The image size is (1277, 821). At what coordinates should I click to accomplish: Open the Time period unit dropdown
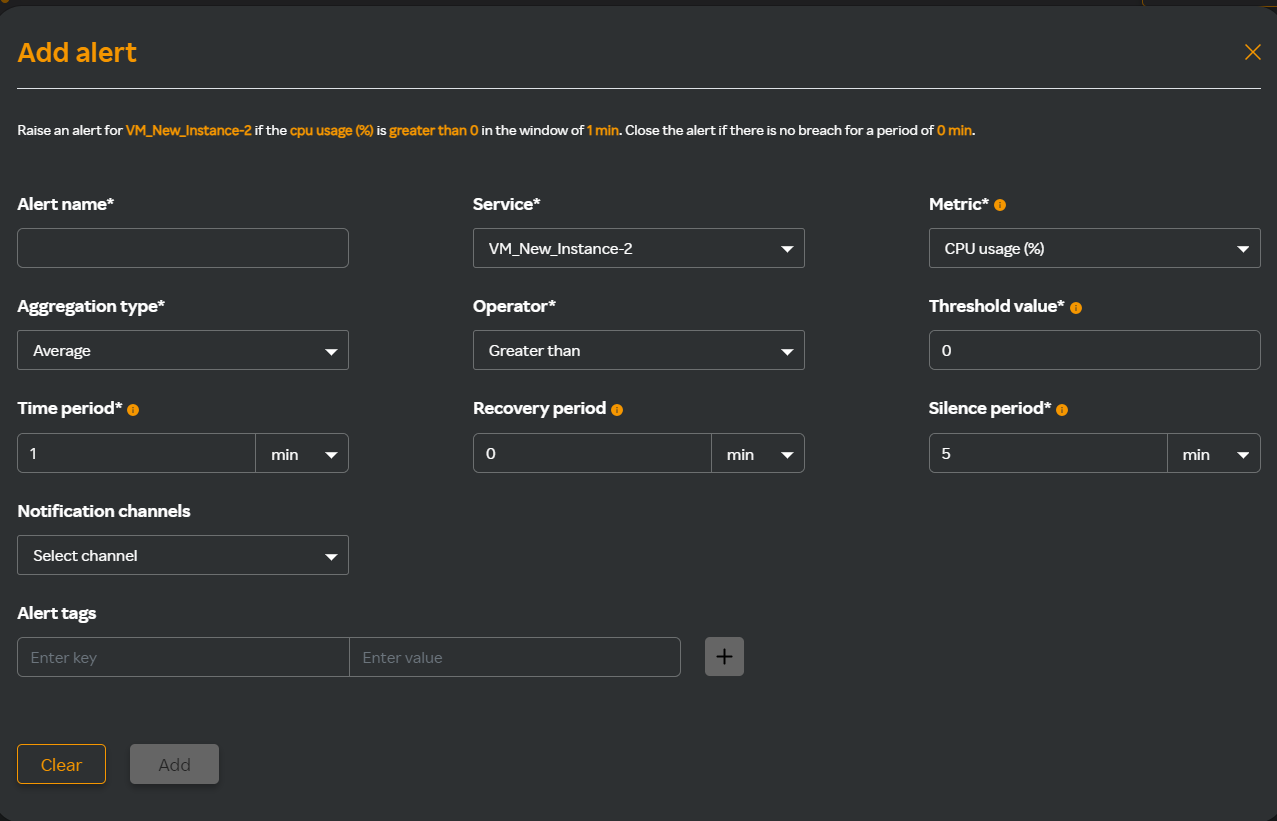(x=302, y=454)
